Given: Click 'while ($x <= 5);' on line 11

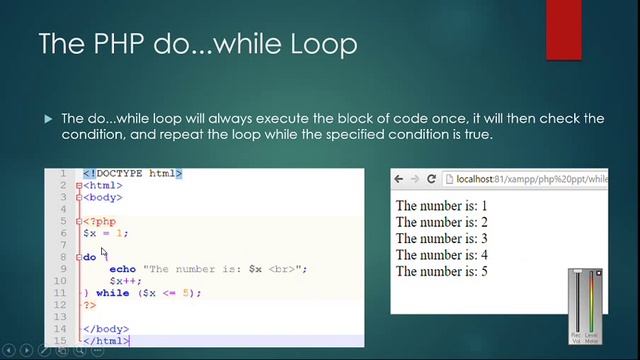Looking at the screenshot, I should (149, 293).
